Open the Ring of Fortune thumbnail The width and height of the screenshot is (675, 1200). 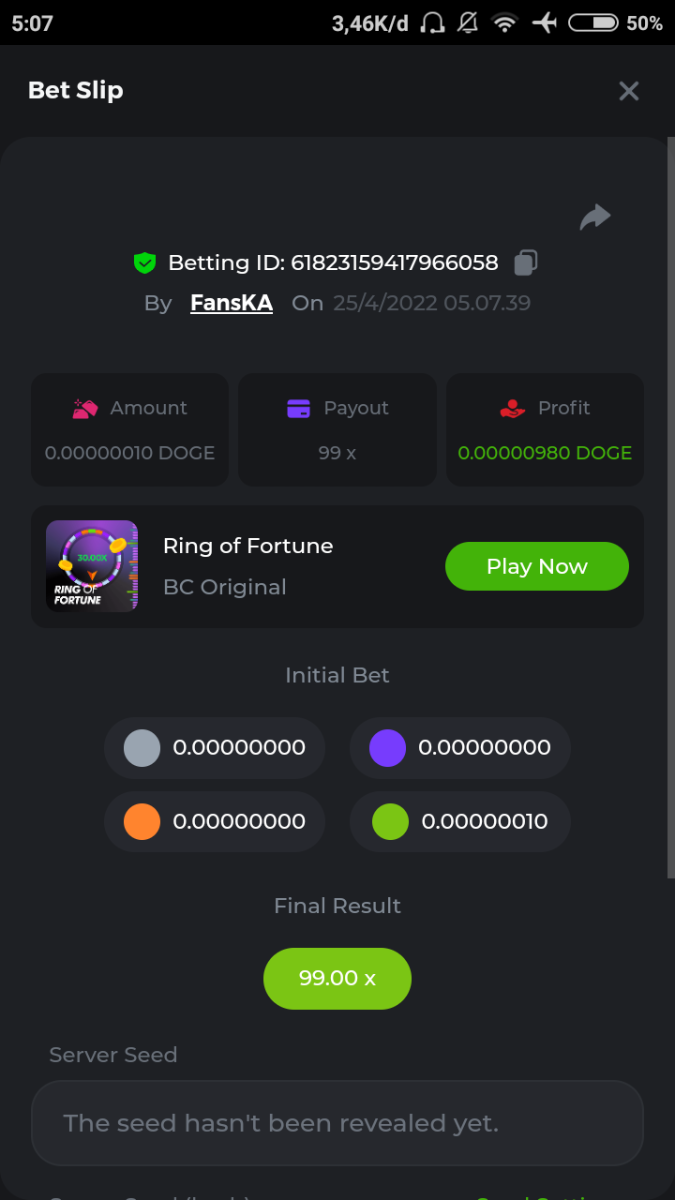[92, 566]
